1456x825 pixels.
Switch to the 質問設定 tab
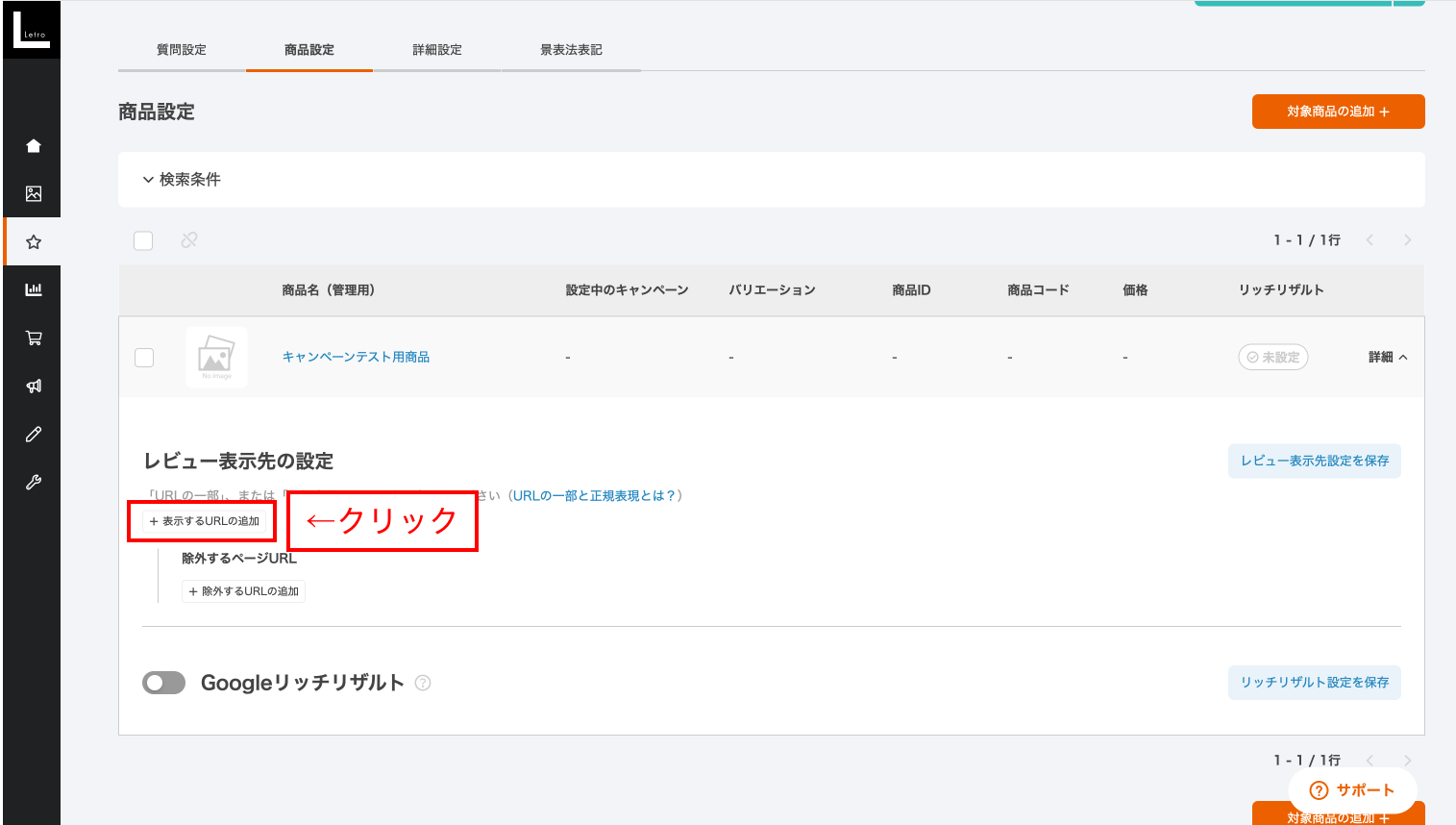click(182, 50)
